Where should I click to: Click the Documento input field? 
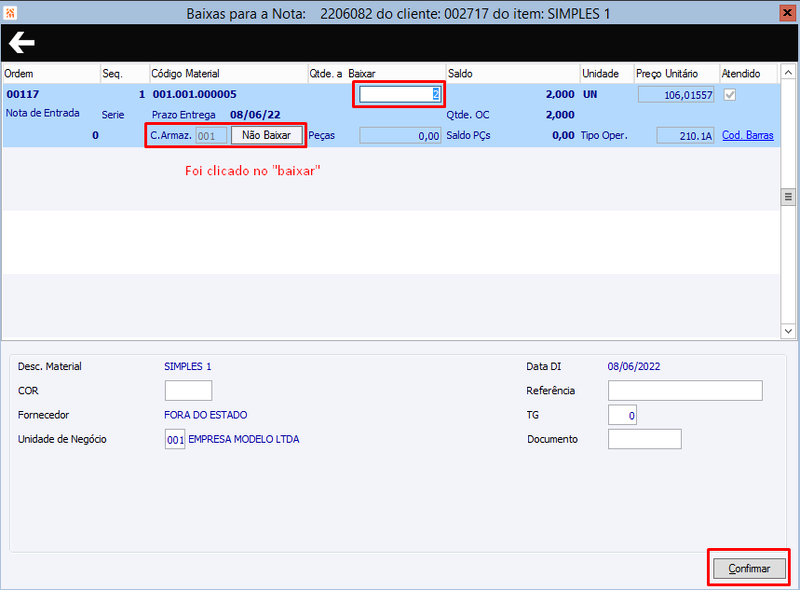point(644,439)
